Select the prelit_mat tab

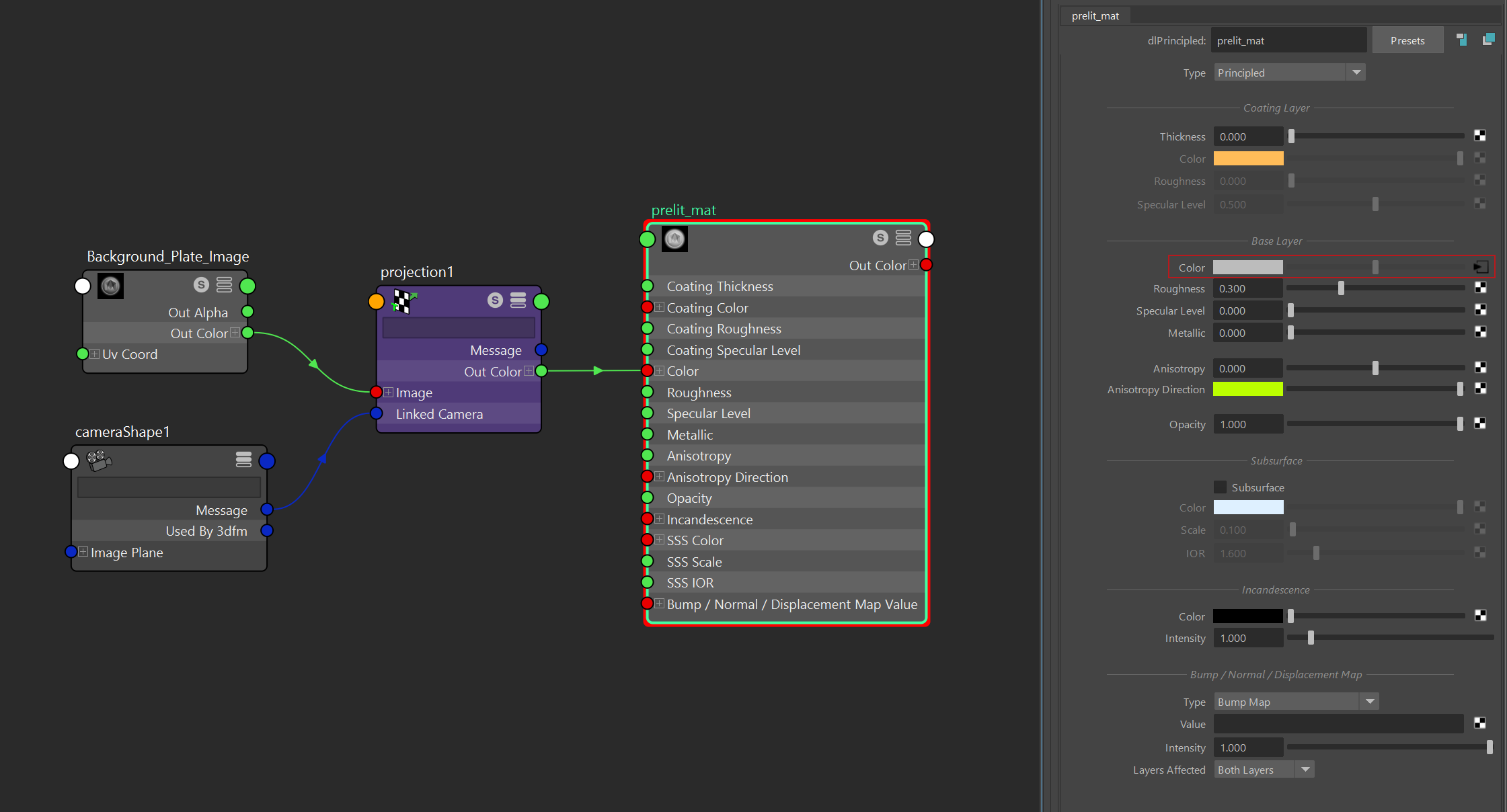coord(1095,15)
